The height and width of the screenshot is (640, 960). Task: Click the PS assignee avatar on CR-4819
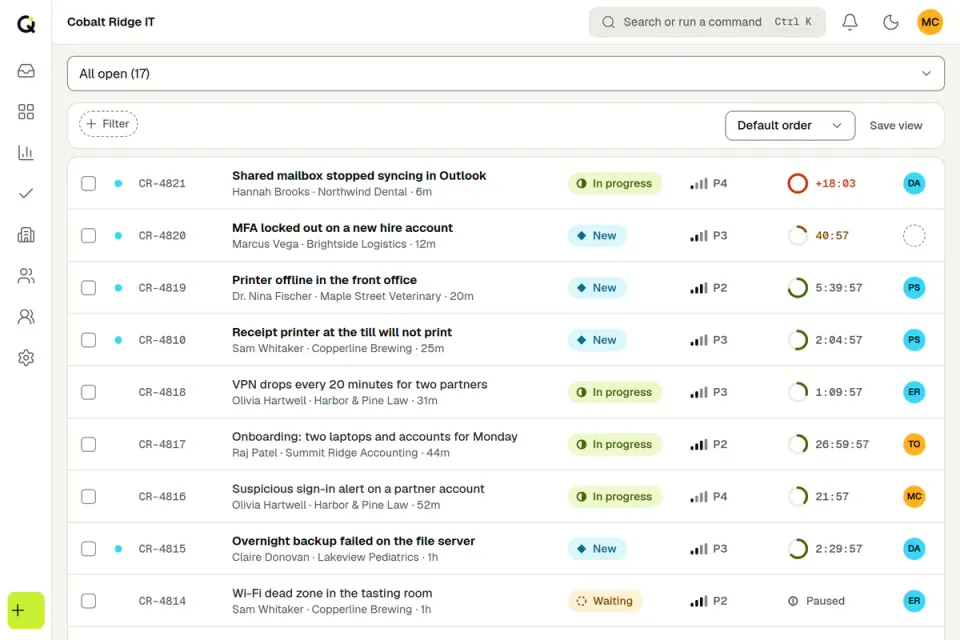pyautogui.click(x=914, y=288)
